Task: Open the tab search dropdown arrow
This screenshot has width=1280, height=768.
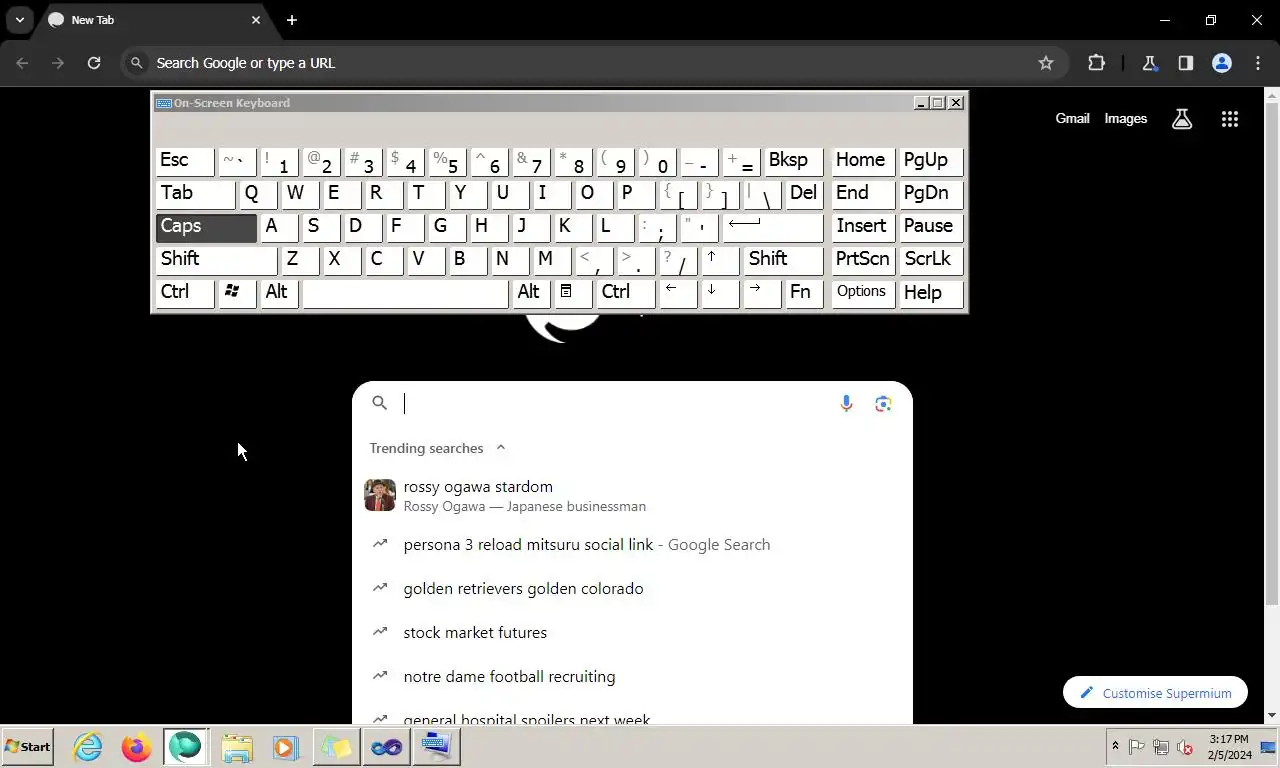Action: coord(20,20)
